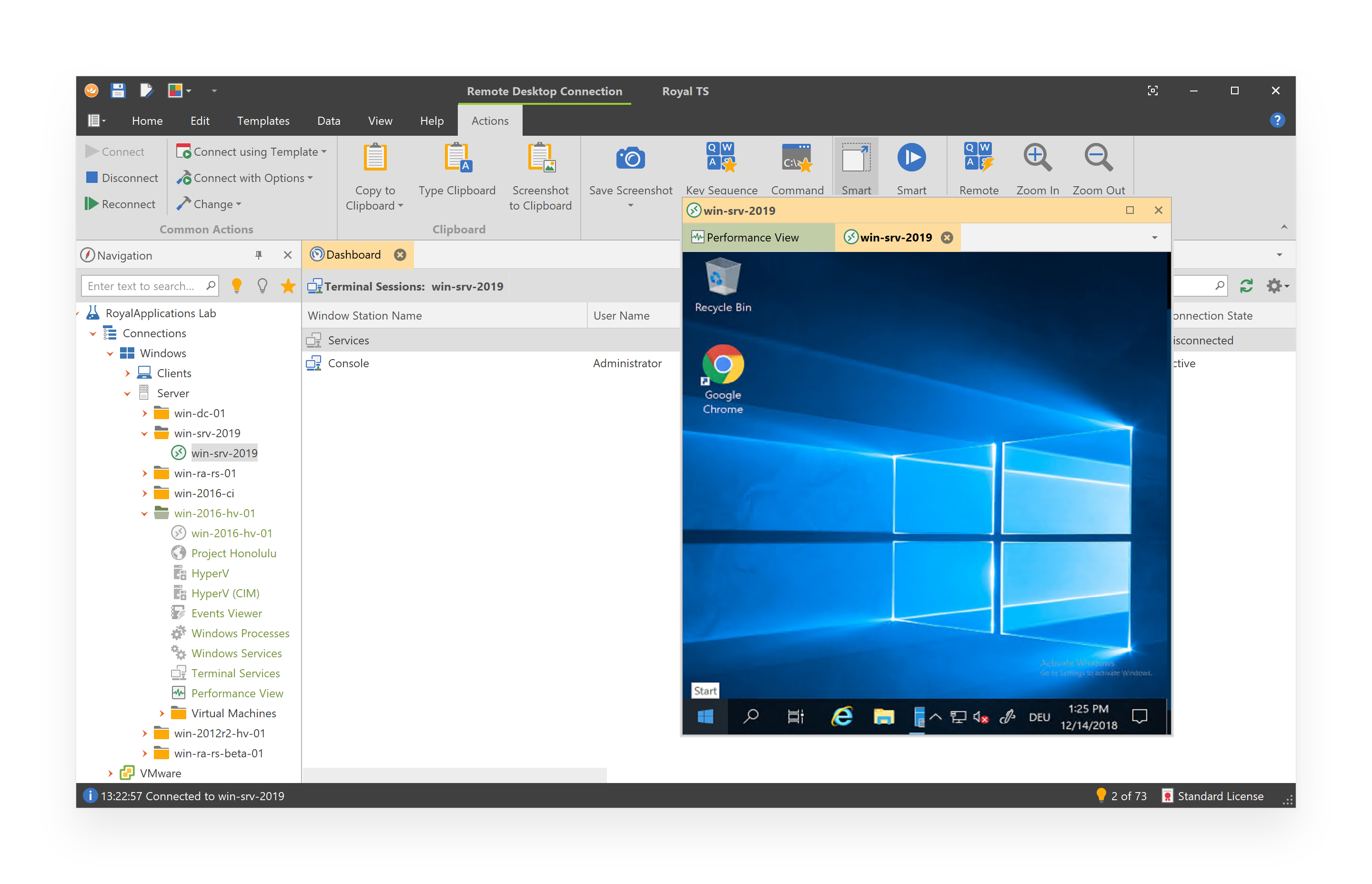Click the Copy to Clipboard icon

(x=375, y=158)
